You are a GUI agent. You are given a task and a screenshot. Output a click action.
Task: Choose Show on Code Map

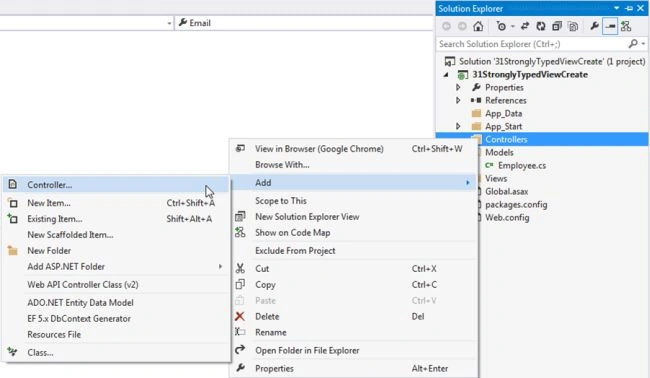[x=353, y=233]
